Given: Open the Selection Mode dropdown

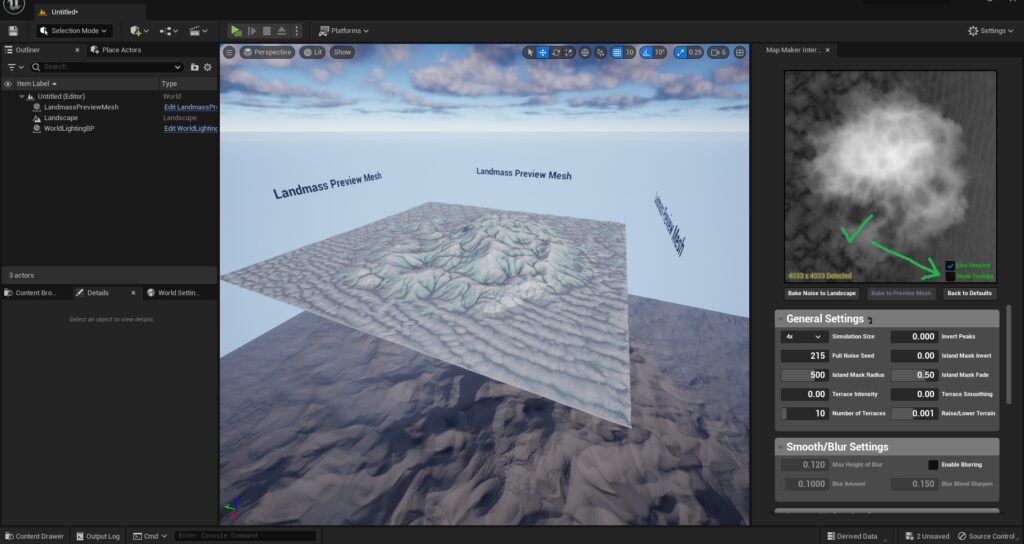Looking at the screenshot, I should click(x=74, y=31).
